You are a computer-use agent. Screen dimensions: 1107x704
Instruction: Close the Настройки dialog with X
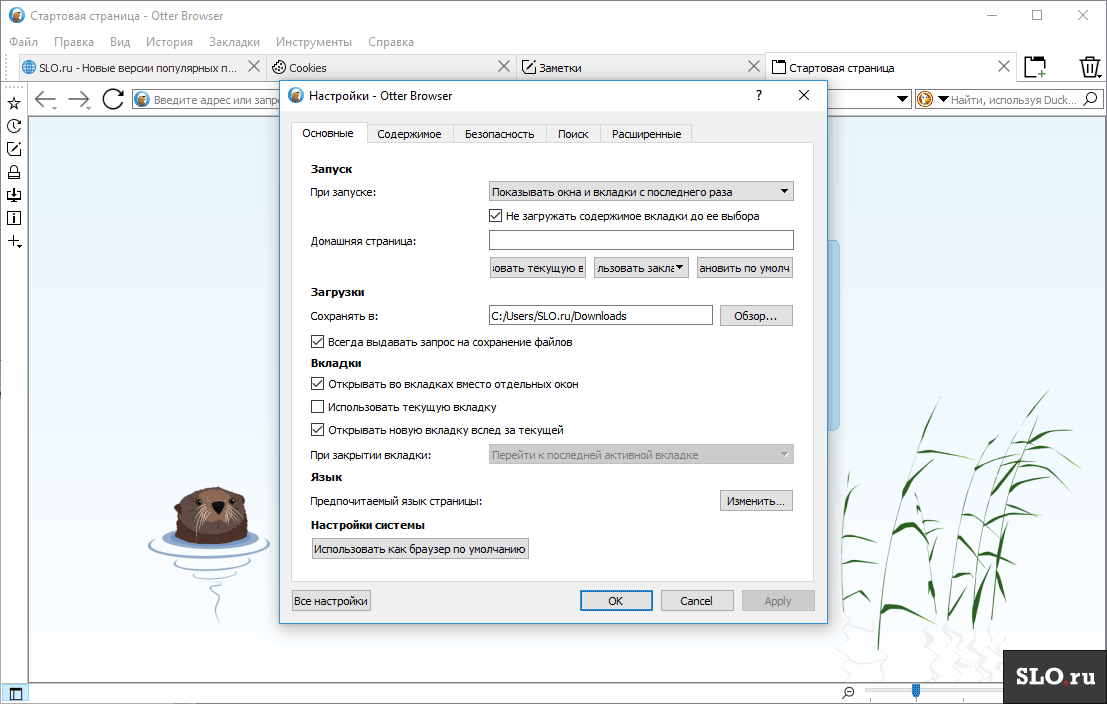tap(803, 95)
